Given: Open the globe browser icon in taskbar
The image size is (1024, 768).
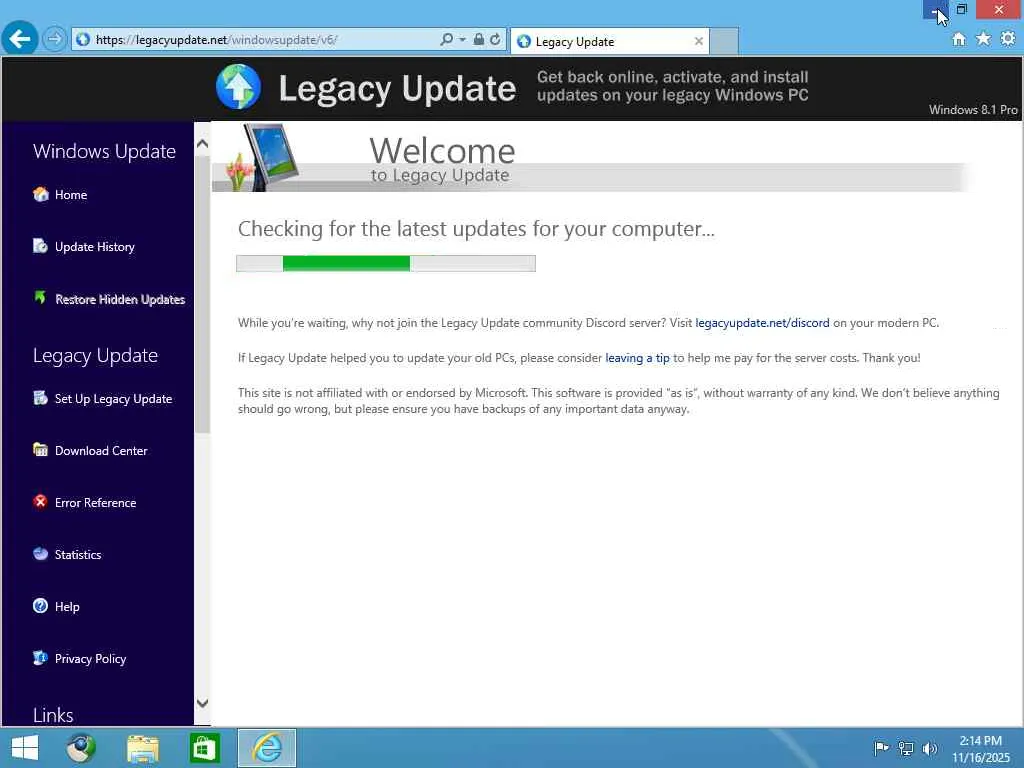Looking at the screenshot, I should (x=81, y=748).
